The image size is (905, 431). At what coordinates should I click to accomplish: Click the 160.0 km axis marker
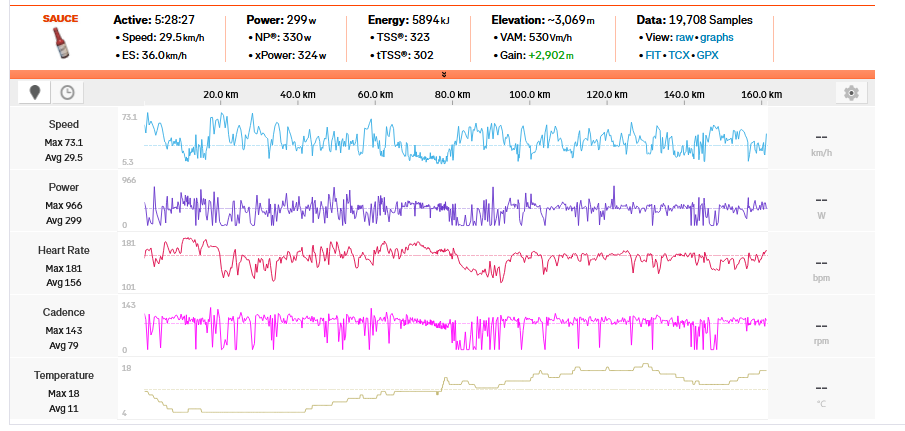click(761, 95)
